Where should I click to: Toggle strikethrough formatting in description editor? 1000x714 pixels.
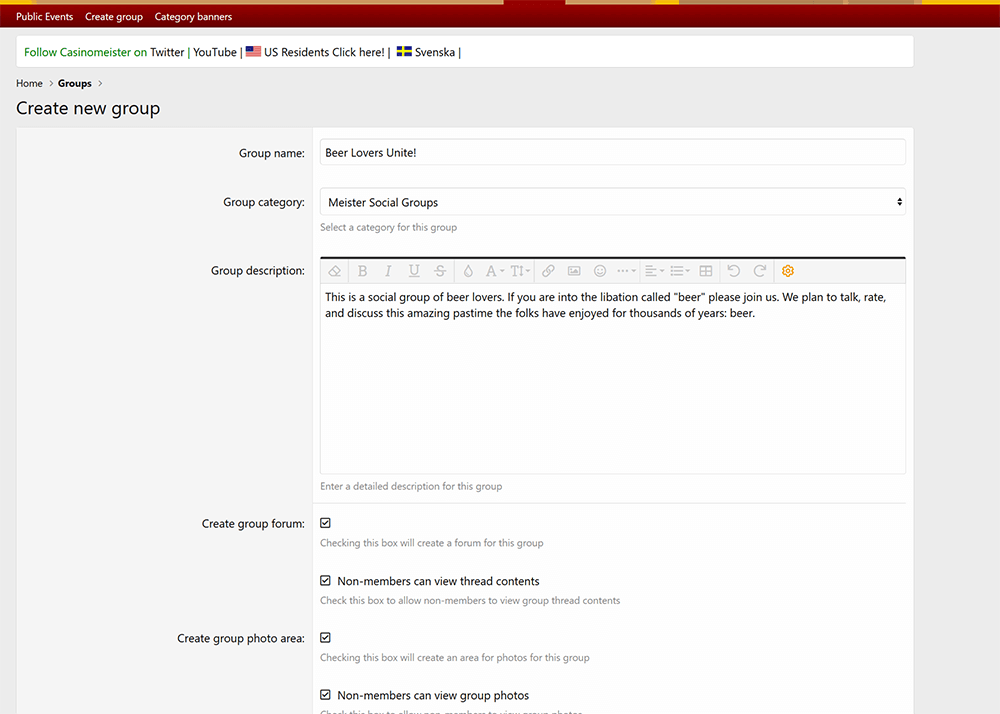point(440,271)
